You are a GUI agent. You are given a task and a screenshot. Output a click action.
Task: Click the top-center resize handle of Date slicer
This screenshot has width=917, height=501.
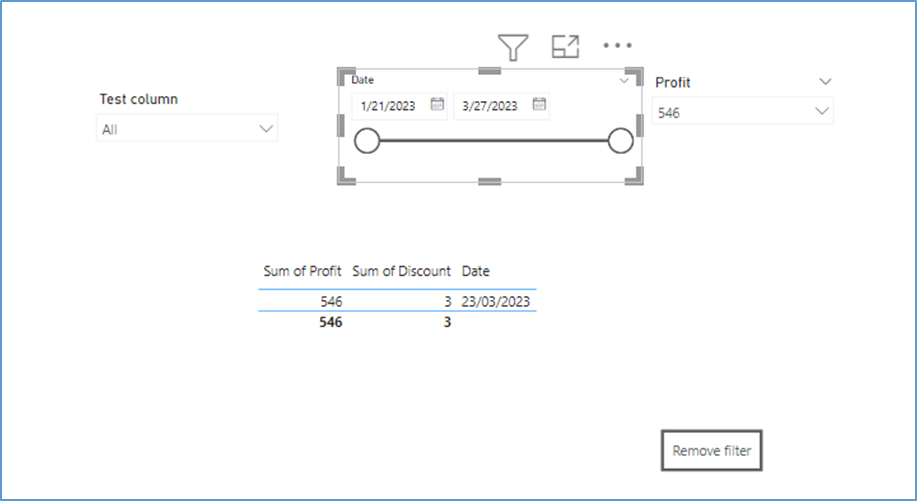click(489, 71)
